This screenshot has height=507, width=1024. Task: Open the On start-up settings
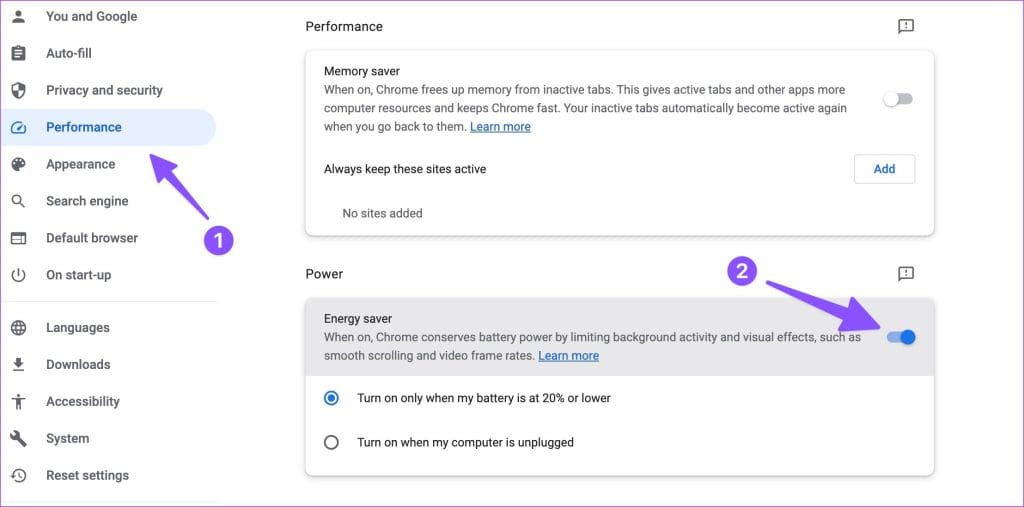[78, 275]
